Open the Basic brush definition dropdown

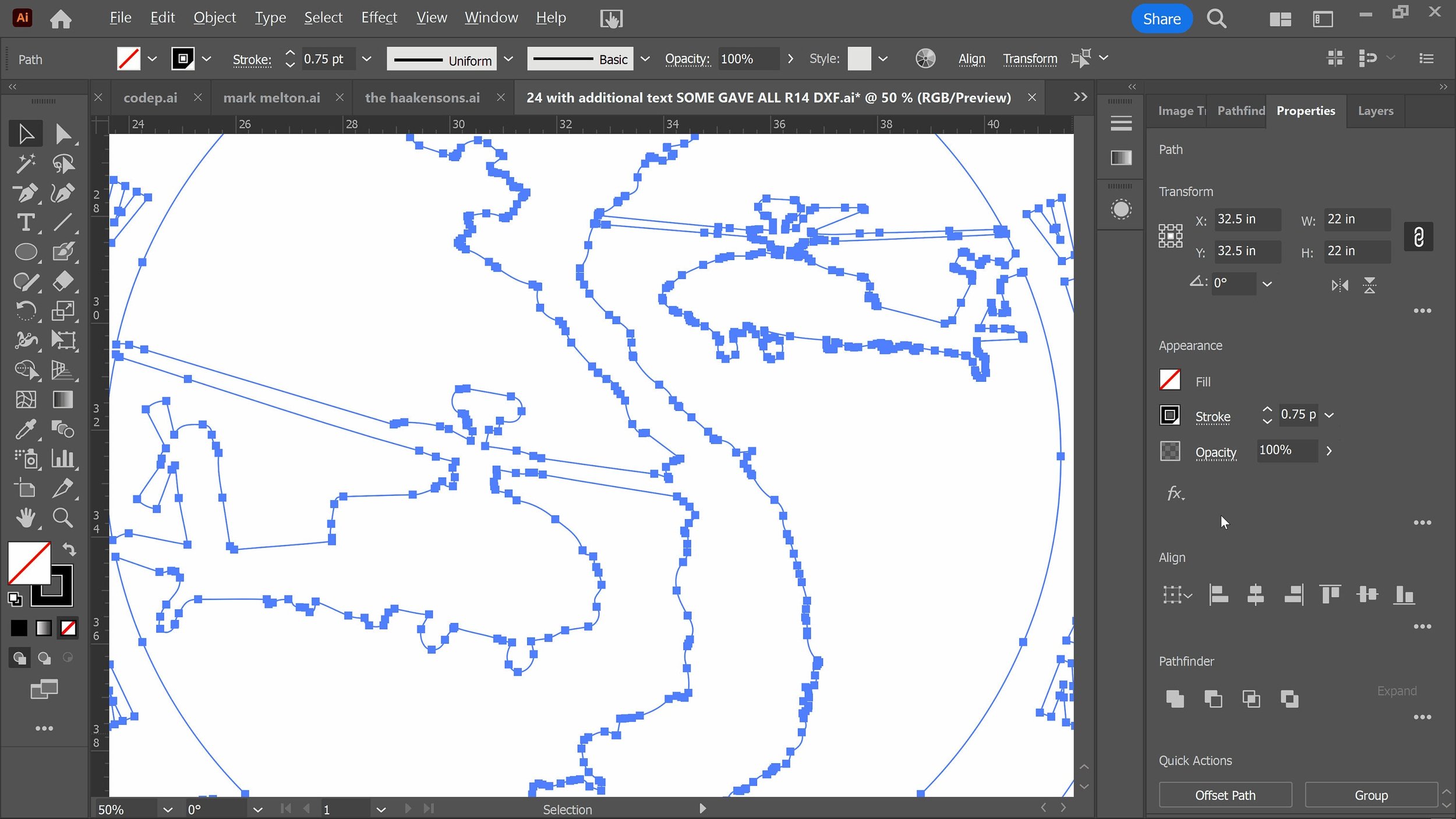645,59
